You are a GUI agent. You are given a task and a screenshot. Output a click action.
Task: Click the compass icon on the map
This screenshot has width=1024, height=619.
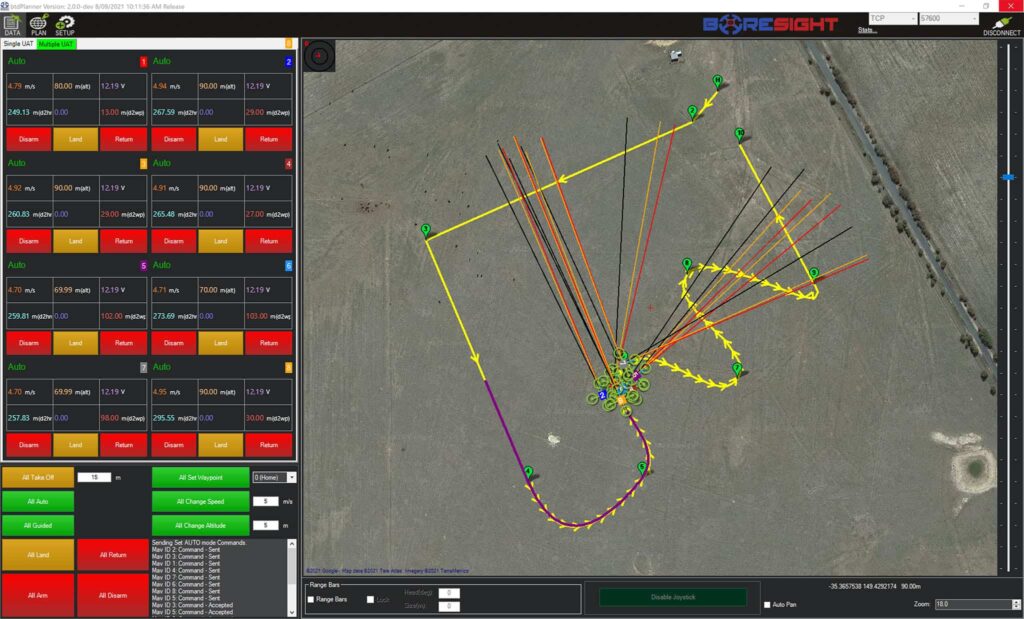pos(318,56)
